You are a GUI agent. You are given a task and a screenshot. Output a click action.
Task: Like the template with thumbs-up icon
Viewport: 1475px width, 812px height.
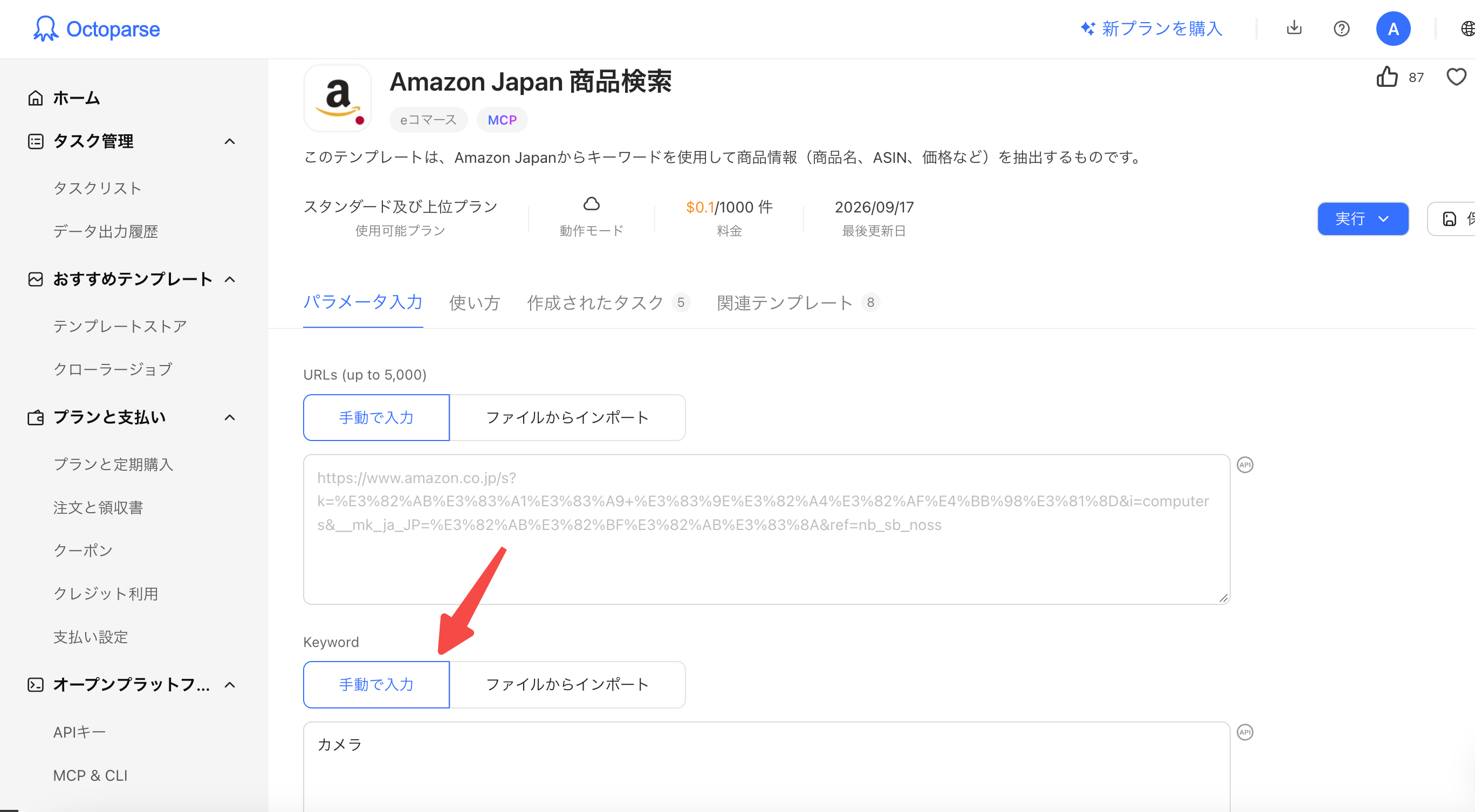[1387, 77]
